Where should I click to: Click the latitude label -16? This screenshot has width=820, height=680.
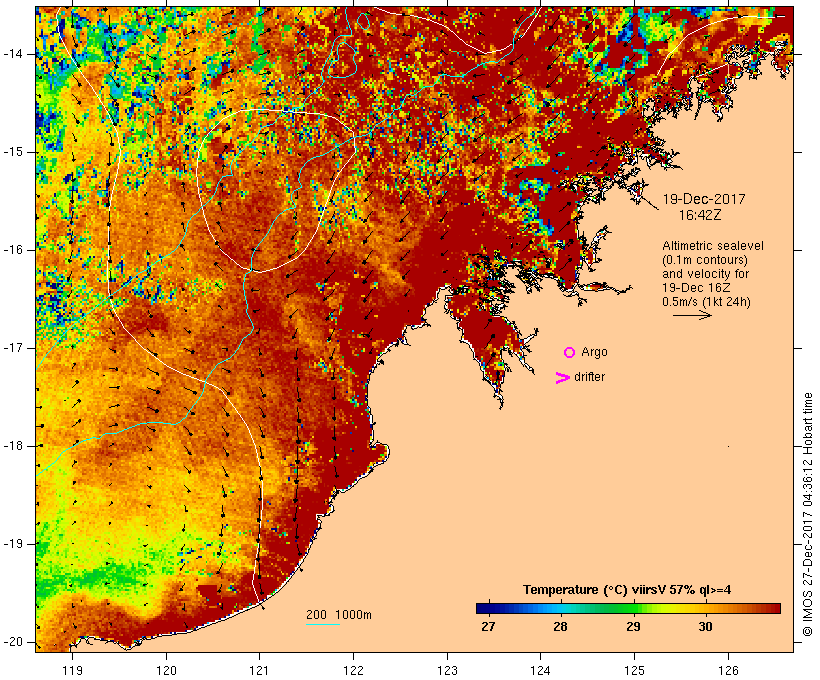pos(13,250)
